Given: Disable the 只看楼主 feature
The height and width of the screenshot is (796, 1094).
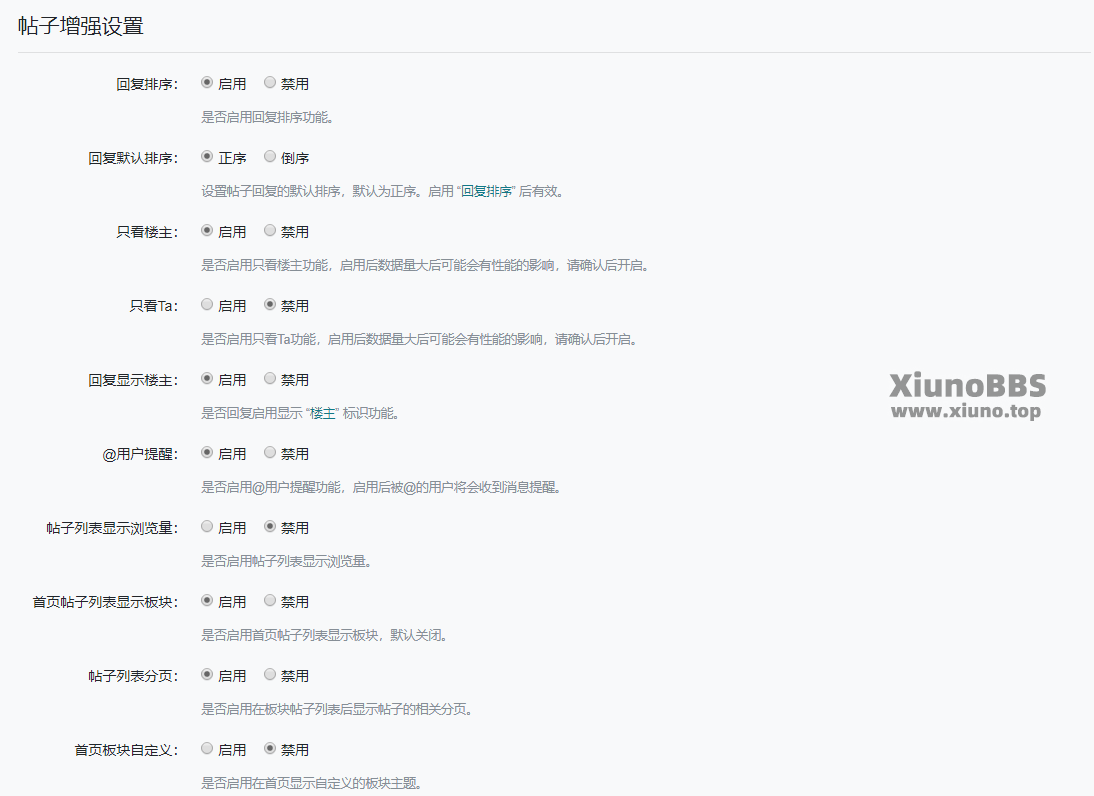Looking at the screenshot, I should [270, 231].
